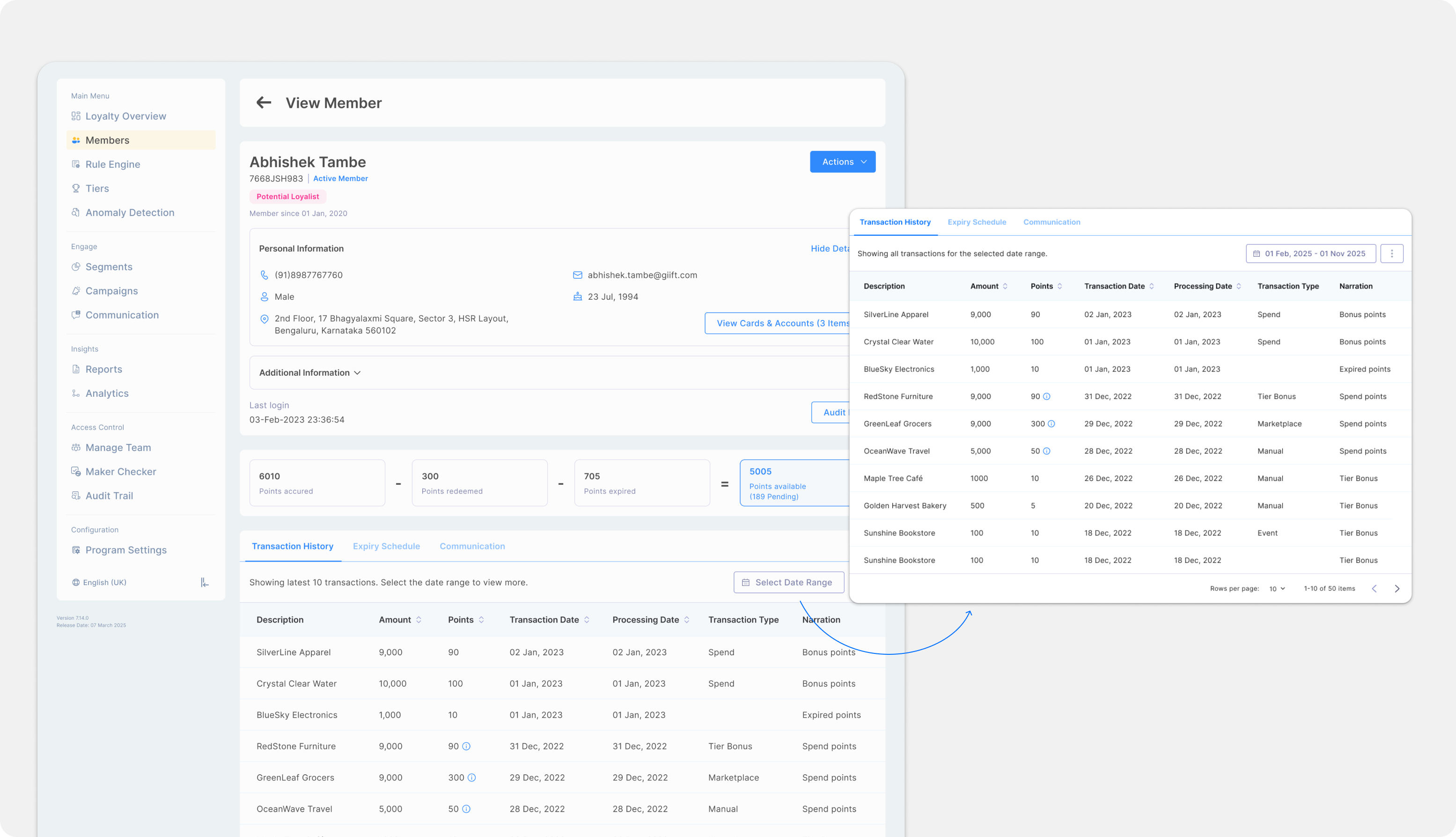1456x837 pixels.
Task: Change rows per page dropdown
Action: [1277, 589]
